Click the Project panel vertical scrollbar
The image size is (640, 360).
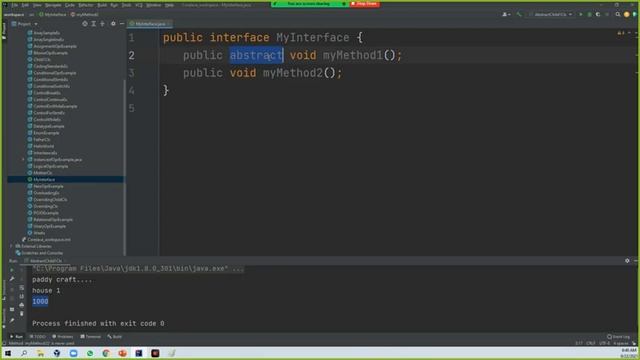[124, 167]
